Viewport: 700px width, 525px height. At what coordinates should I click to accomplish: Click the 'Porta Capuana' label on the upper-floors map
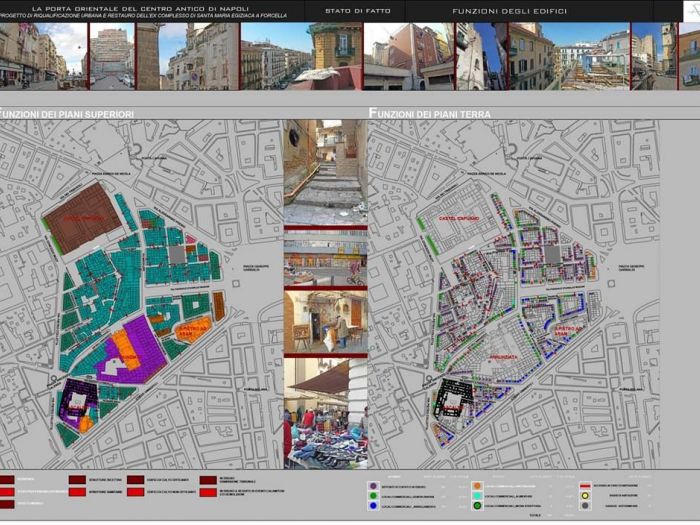154,158
